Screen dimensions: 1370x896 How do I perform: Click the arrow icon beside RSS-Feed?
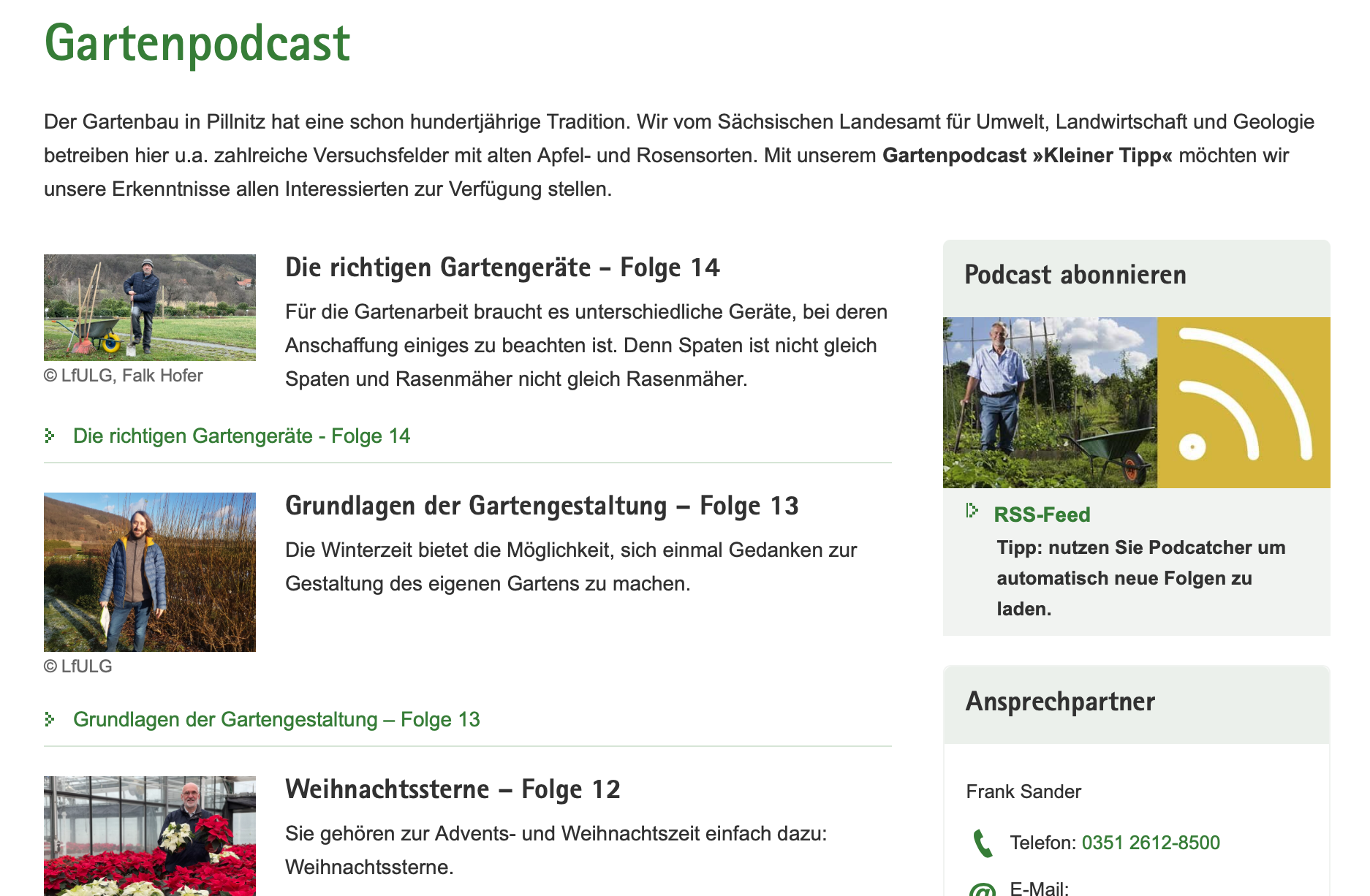972,510
